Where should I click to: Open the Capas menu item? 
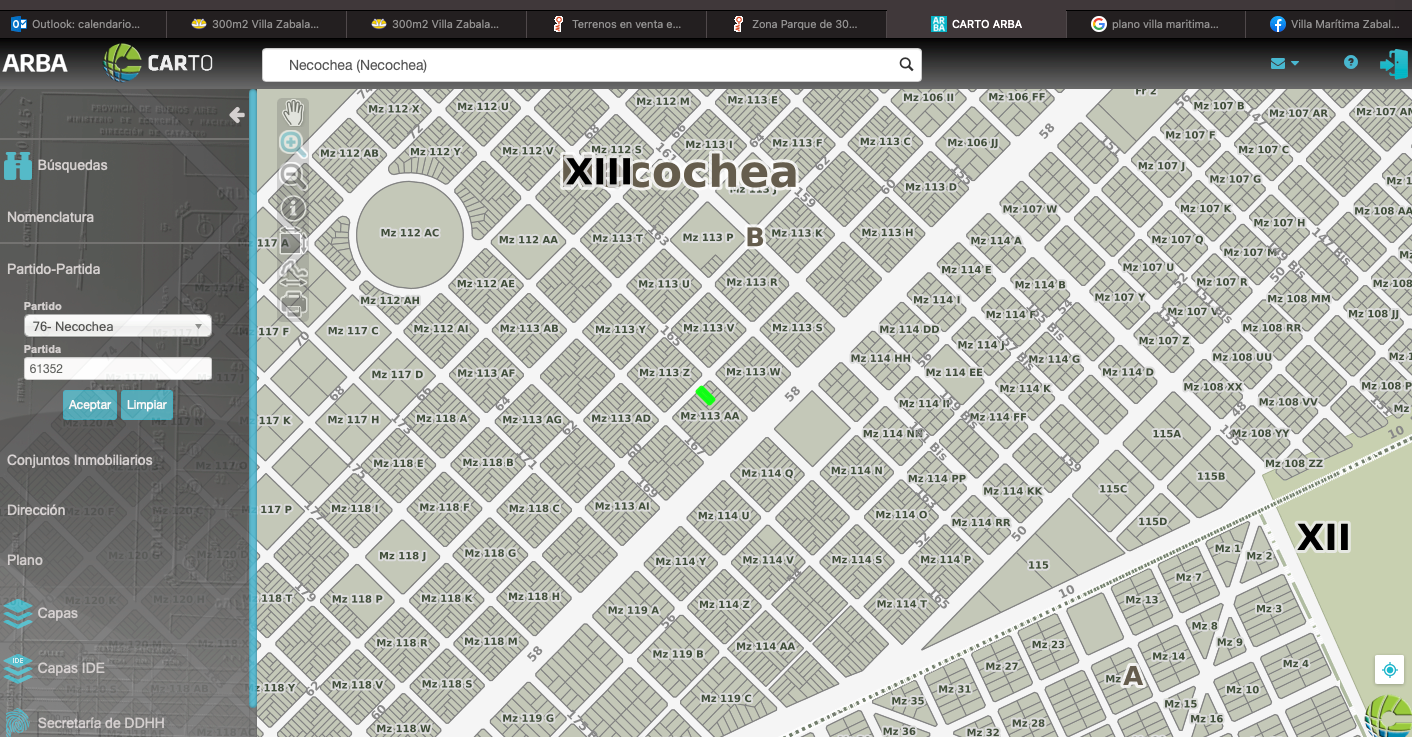(x=58, y=613)
